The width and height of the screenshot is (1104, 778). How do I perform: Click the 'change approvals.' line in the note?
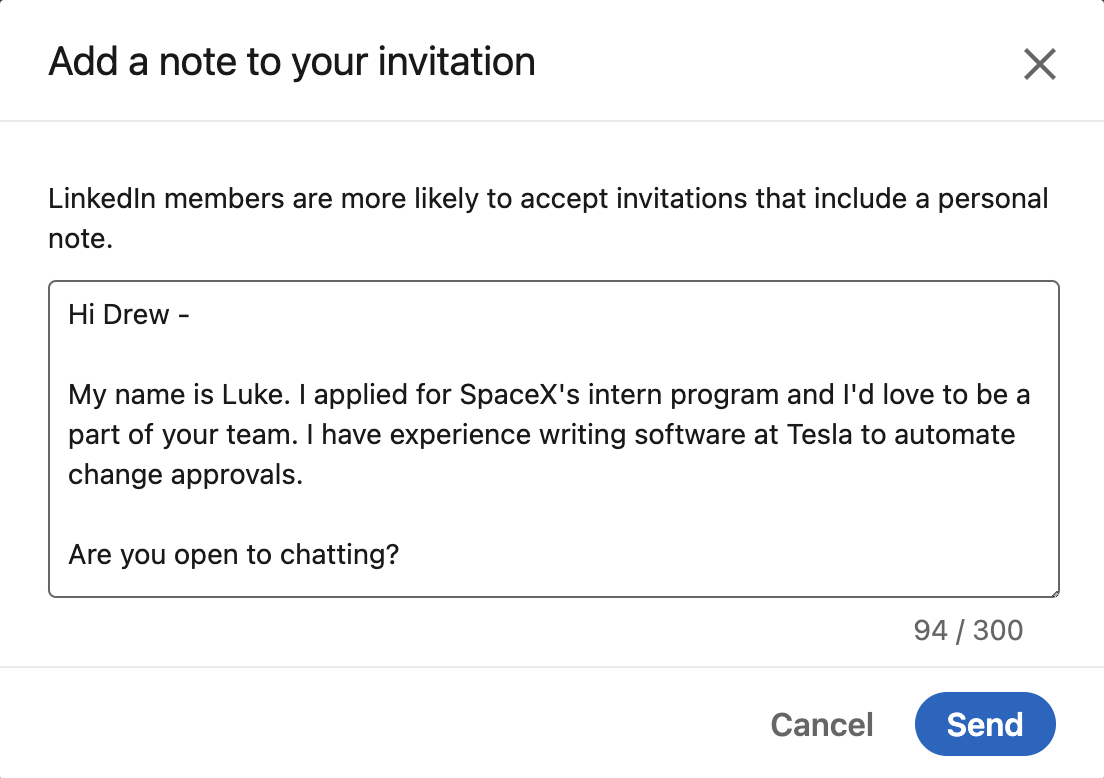tap(185, 475)
